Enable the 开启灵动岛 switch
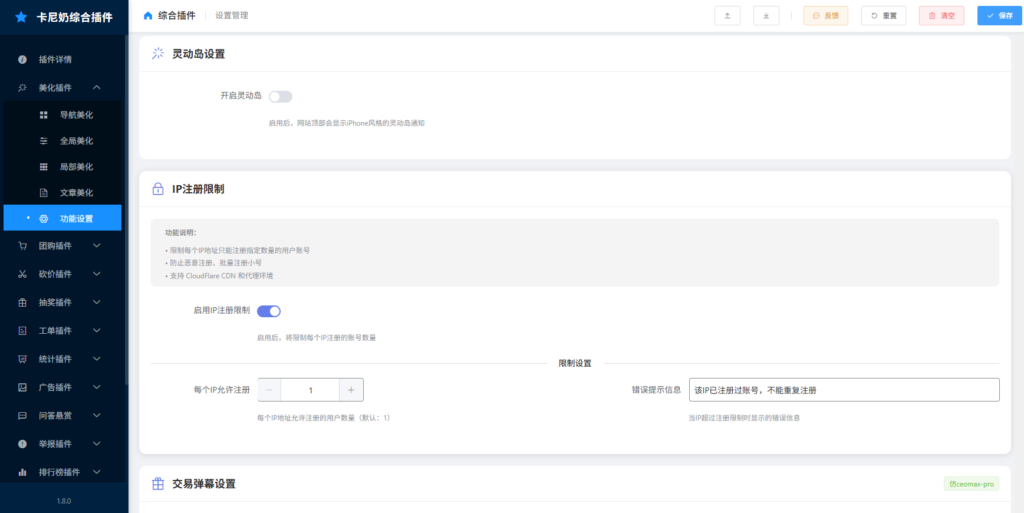The width and height of the screenshot is (1024, 513). click(280, 97)
